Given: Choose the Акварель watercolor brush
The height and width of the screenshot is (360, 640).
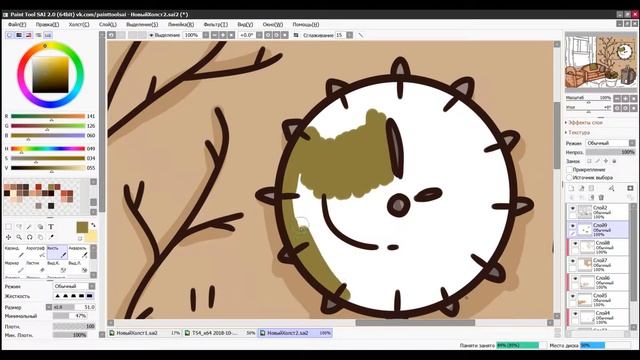Looking at the screenshot, I should tap(78, 252).
